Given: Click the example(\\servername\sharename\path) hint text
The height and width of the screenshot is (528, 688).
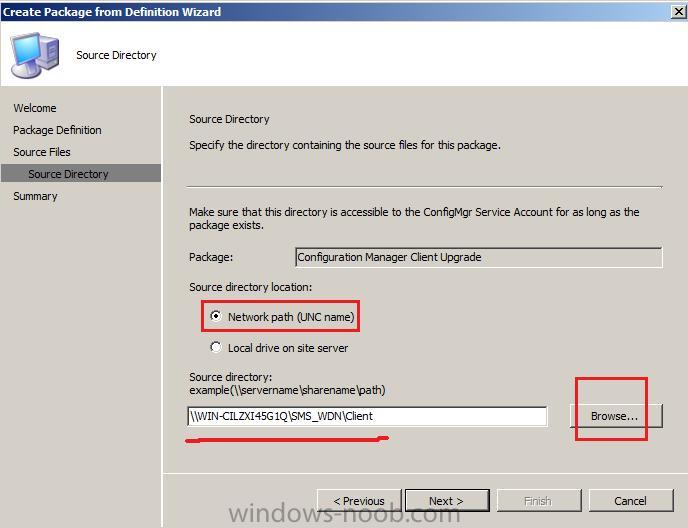Looking at the screenshot, I should [x=287, y=390].
